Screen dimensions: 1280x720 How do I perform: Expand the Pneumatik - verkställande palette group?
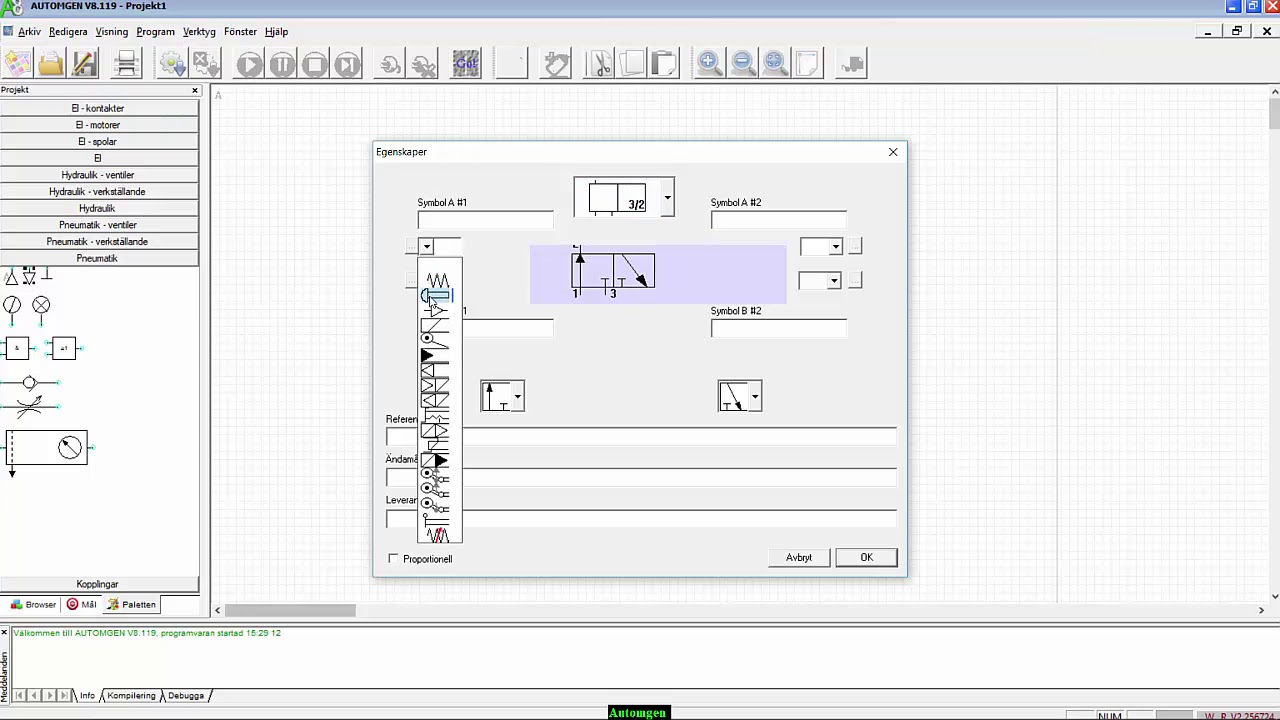(x=99, y=242)
